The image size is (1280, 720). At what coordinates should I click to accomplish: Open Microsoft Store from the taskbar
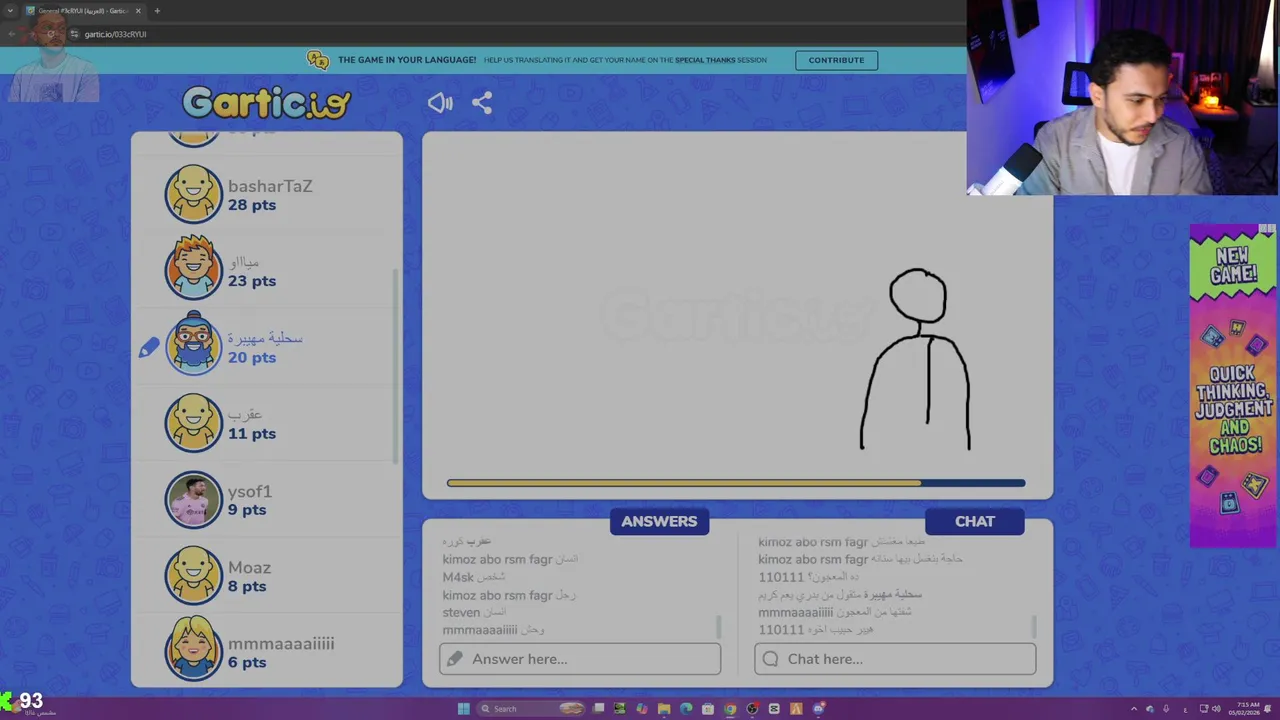[x=708, y=709]
